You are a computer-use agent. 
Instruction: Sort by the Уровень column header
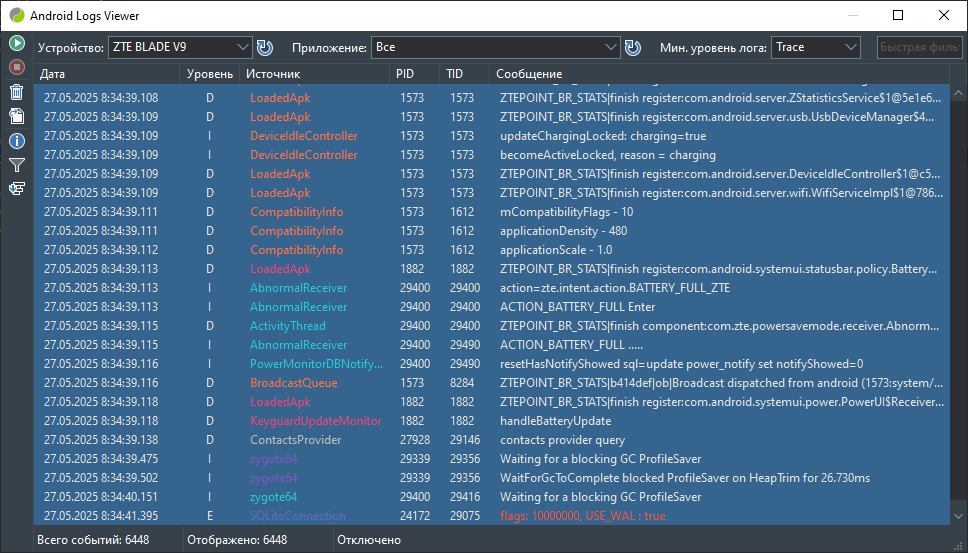click(209, 74)
